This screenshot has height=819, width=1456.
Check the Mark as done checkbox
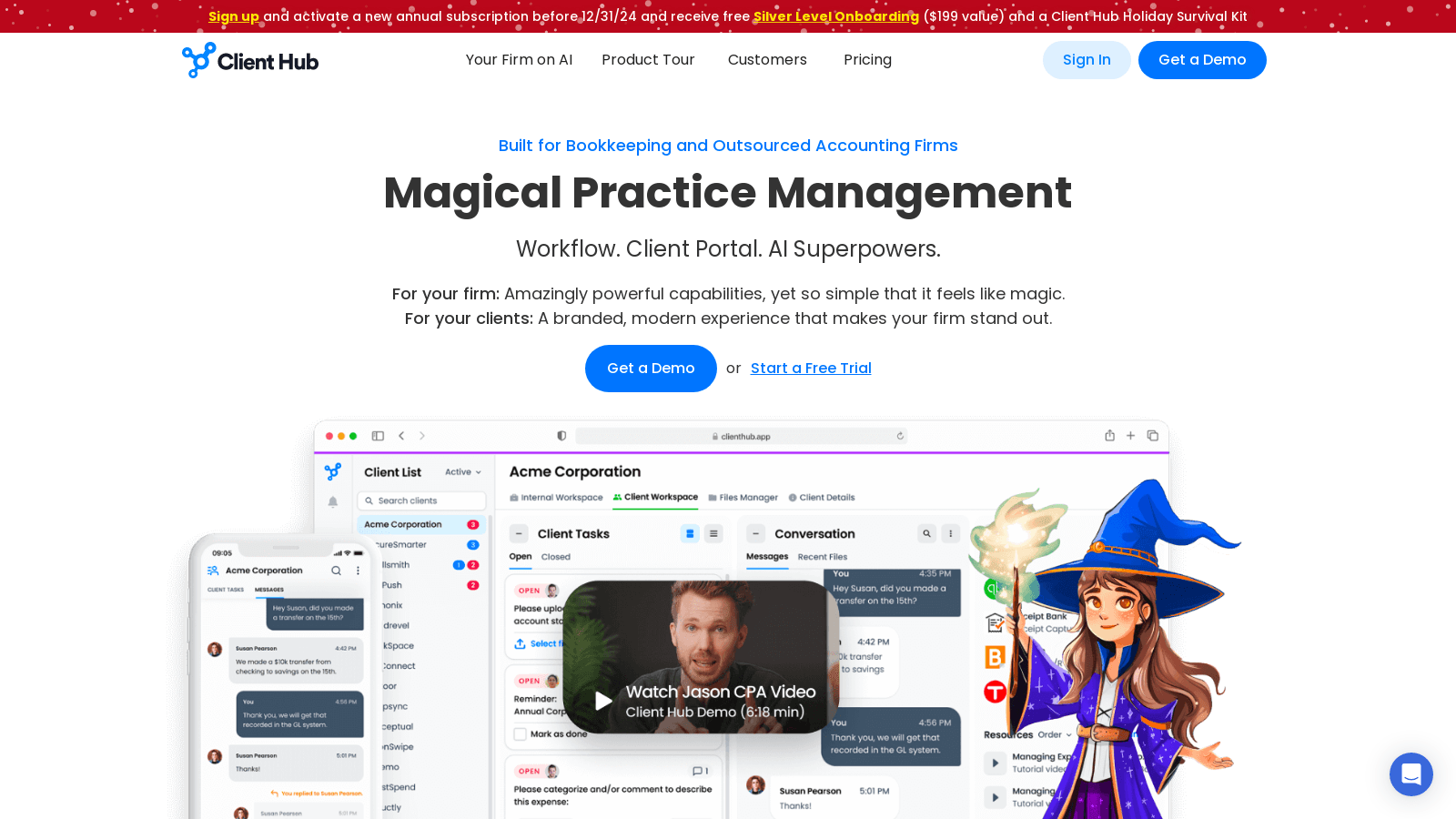[x=521, y=734]
